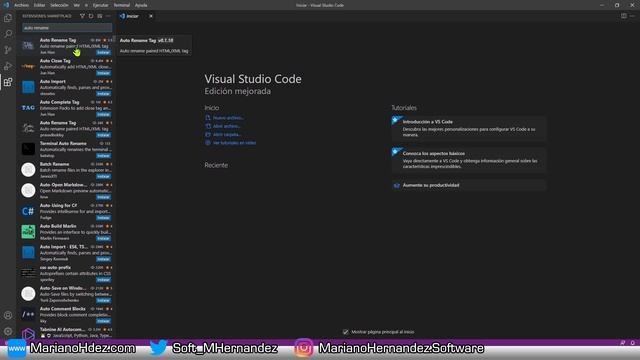Install the Auto Build Marlin extension

pyautogui.click(x=103, y=238)
